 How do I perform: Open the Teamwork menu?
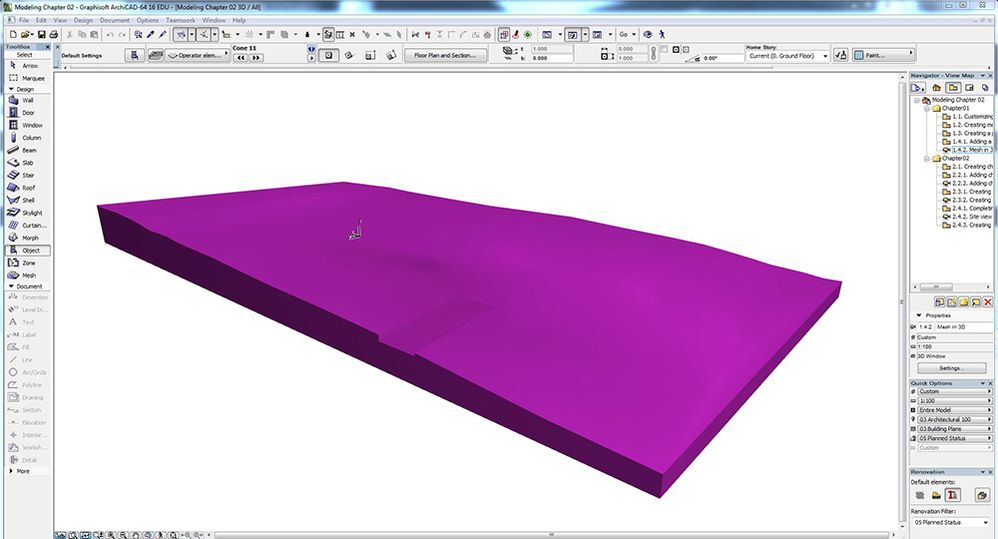coord(181,20)
